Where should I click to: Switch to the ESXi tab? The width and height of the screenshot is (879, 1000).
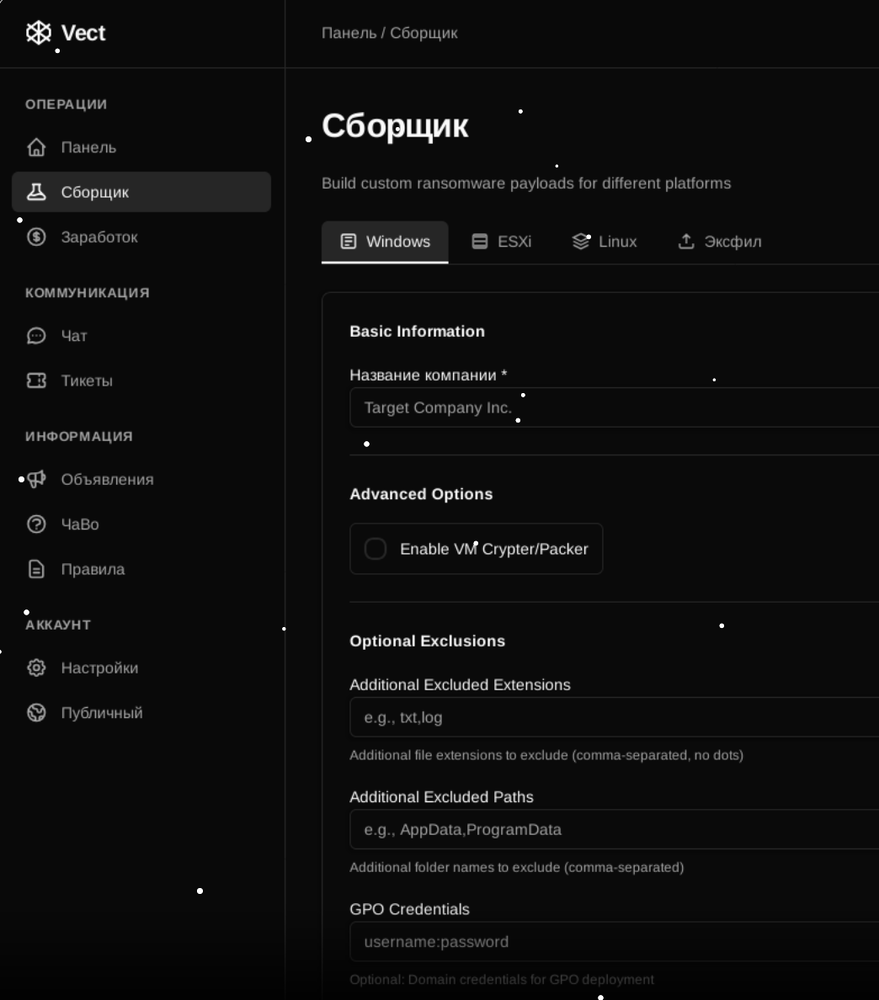point(501,242)
